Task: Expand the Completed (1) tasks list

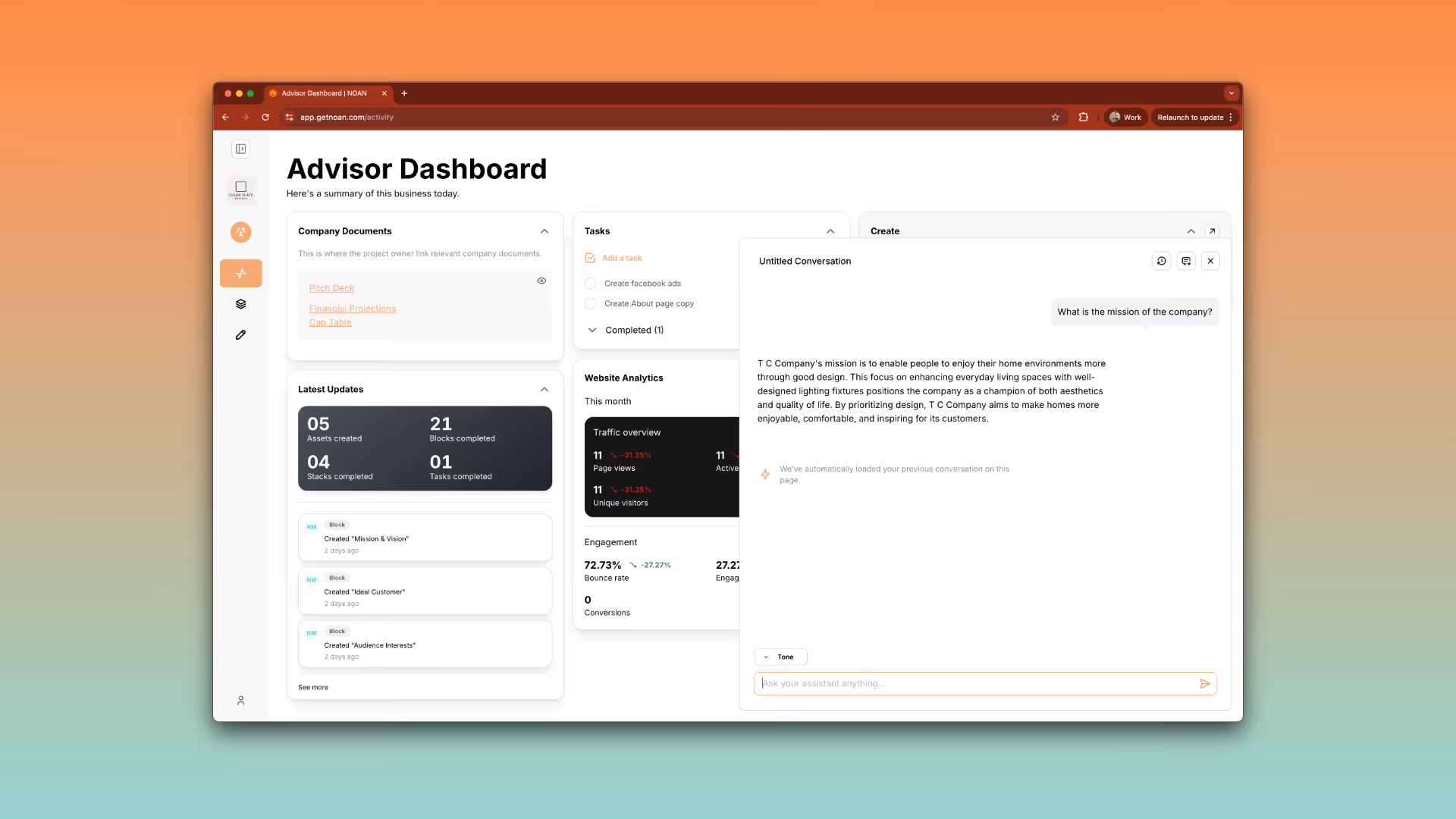Action: coord(592,330)
